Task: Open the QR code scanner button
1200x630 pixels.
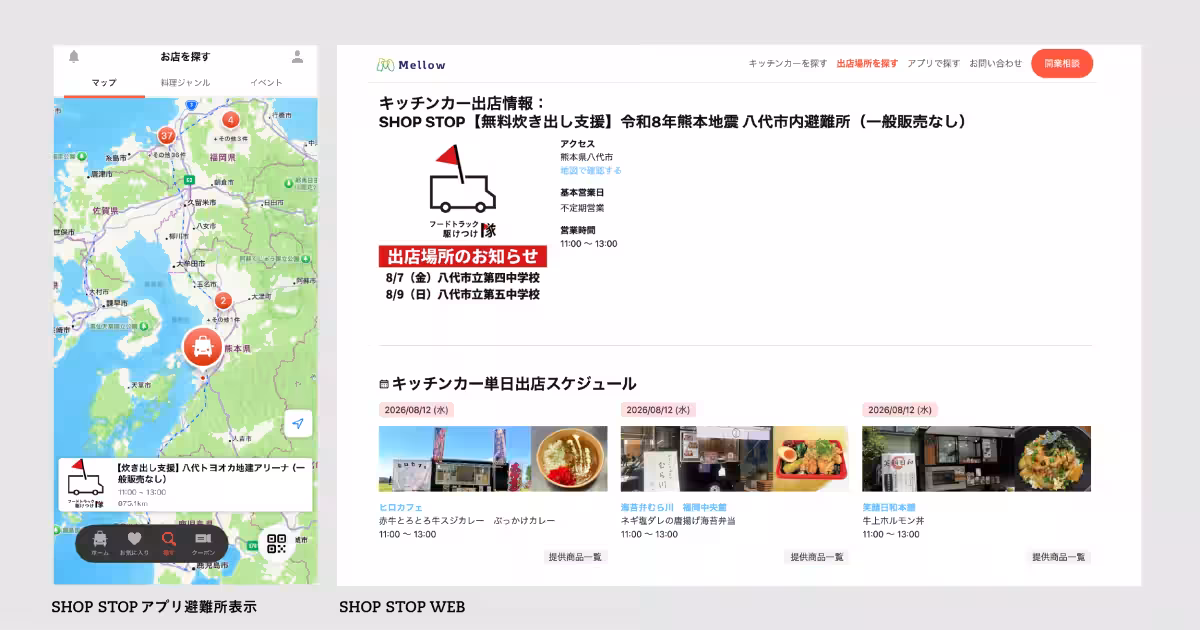Action: click(x=277, y=544)
